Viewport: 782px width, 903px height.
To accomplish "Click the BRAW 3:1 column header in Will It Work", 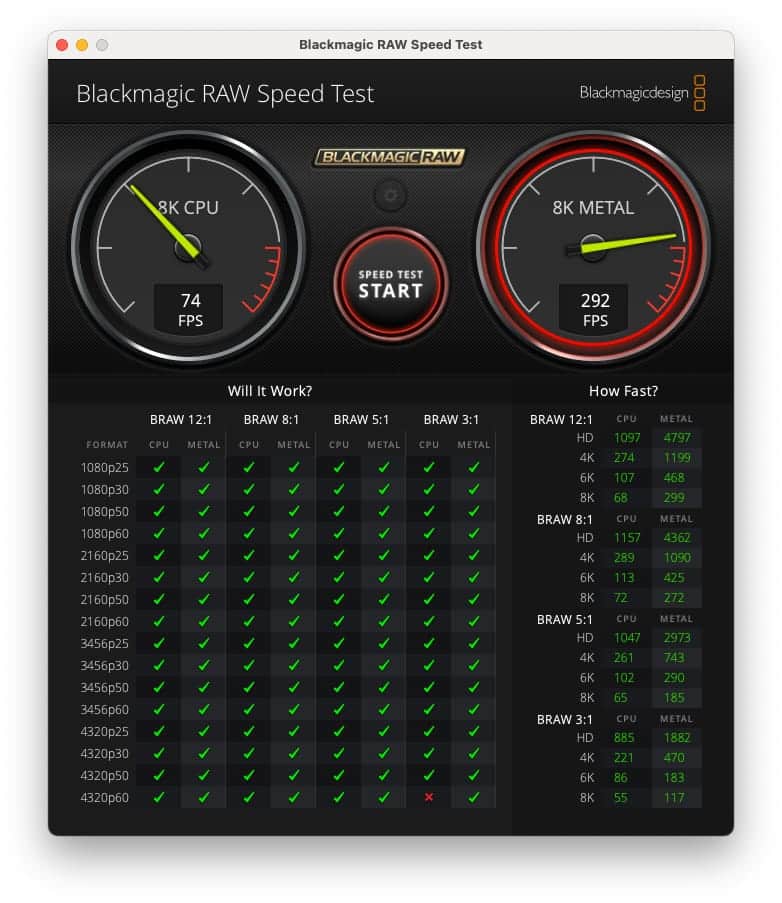I will [x=451, y=420].
